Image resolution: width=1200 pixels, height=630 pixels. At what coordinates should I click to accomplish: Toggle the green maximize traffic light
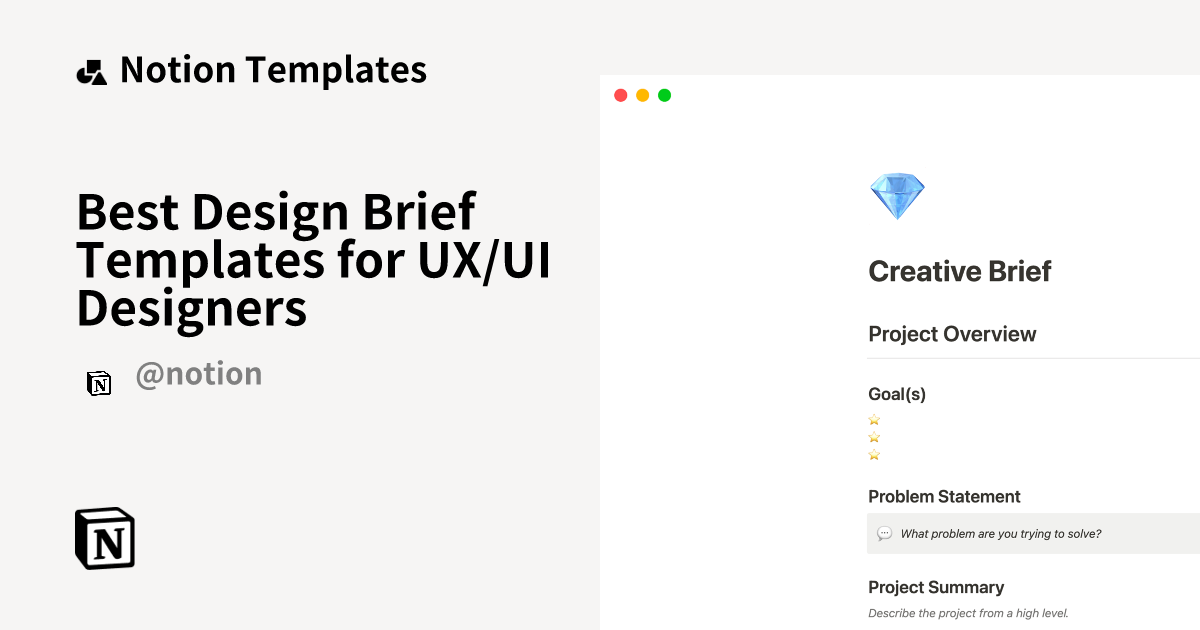pyautogui.click(x=664, y=94)
